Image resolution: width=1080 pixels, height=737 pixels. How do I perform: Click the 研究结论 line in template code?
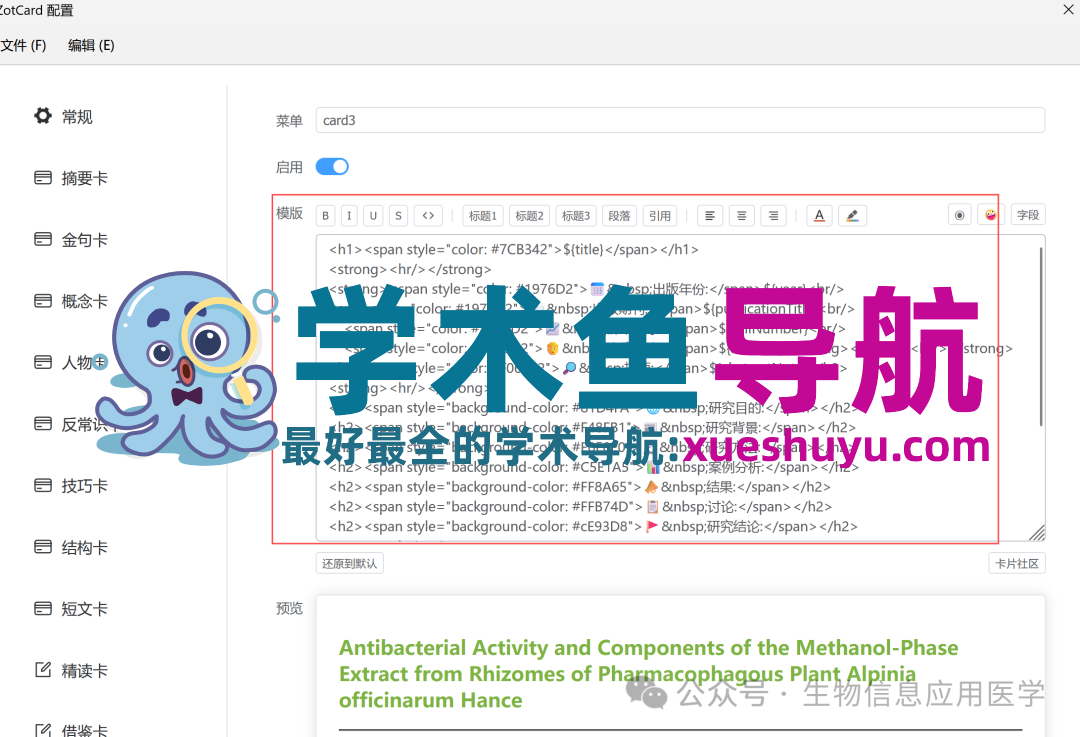tap(593, 526)
